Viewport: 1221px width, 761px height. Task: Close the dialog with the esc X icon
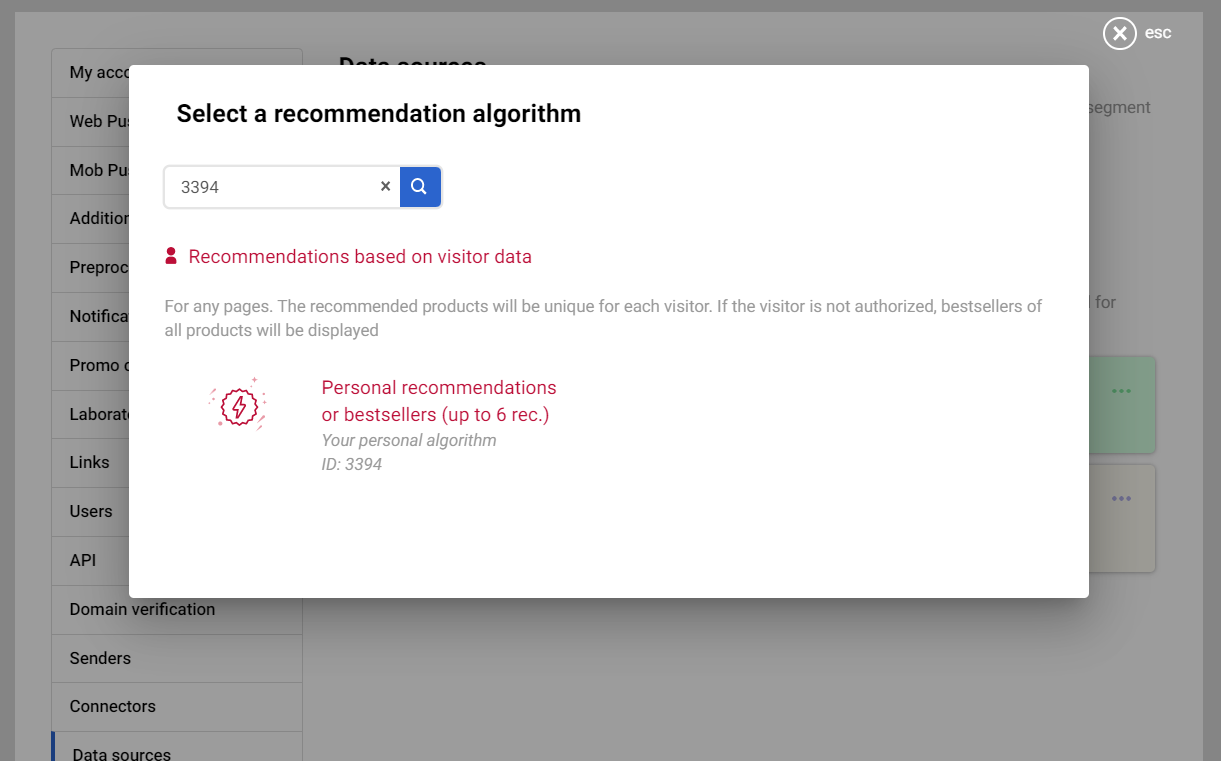[x=1119, y=34]
